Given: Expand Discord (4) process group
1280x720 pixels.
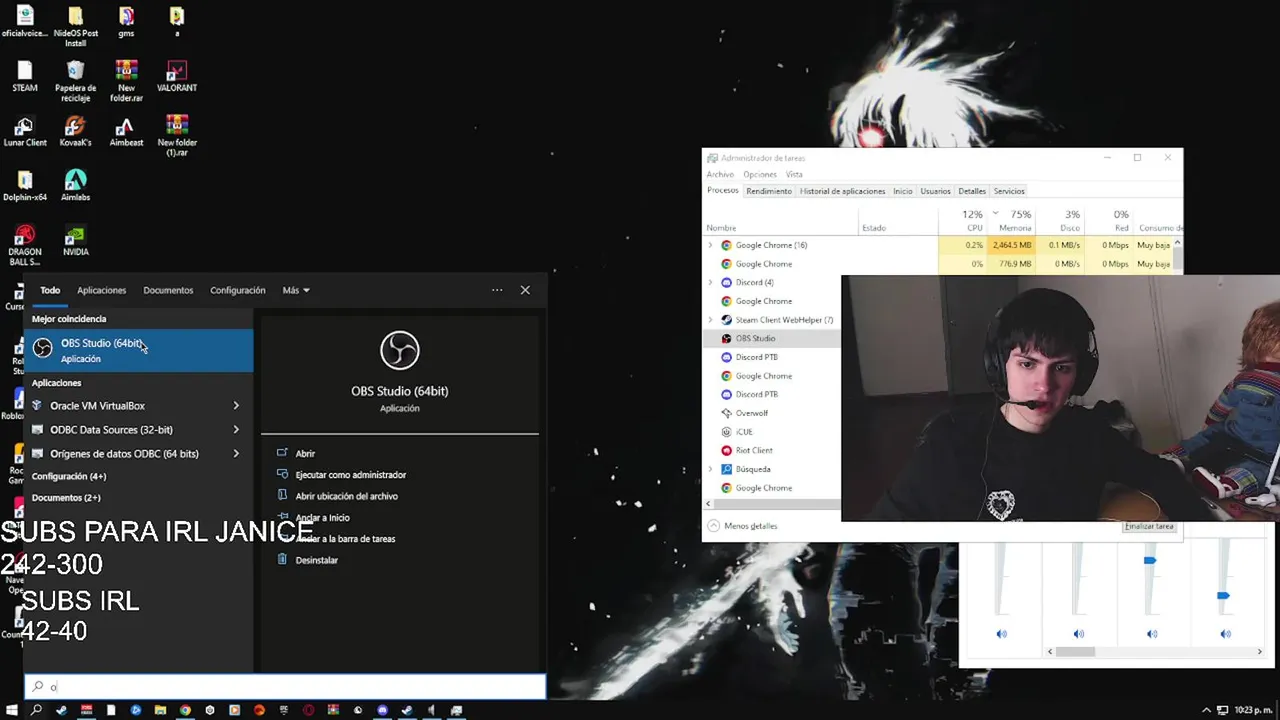Looking at the screenshot, I should click(x=711, y=282).
